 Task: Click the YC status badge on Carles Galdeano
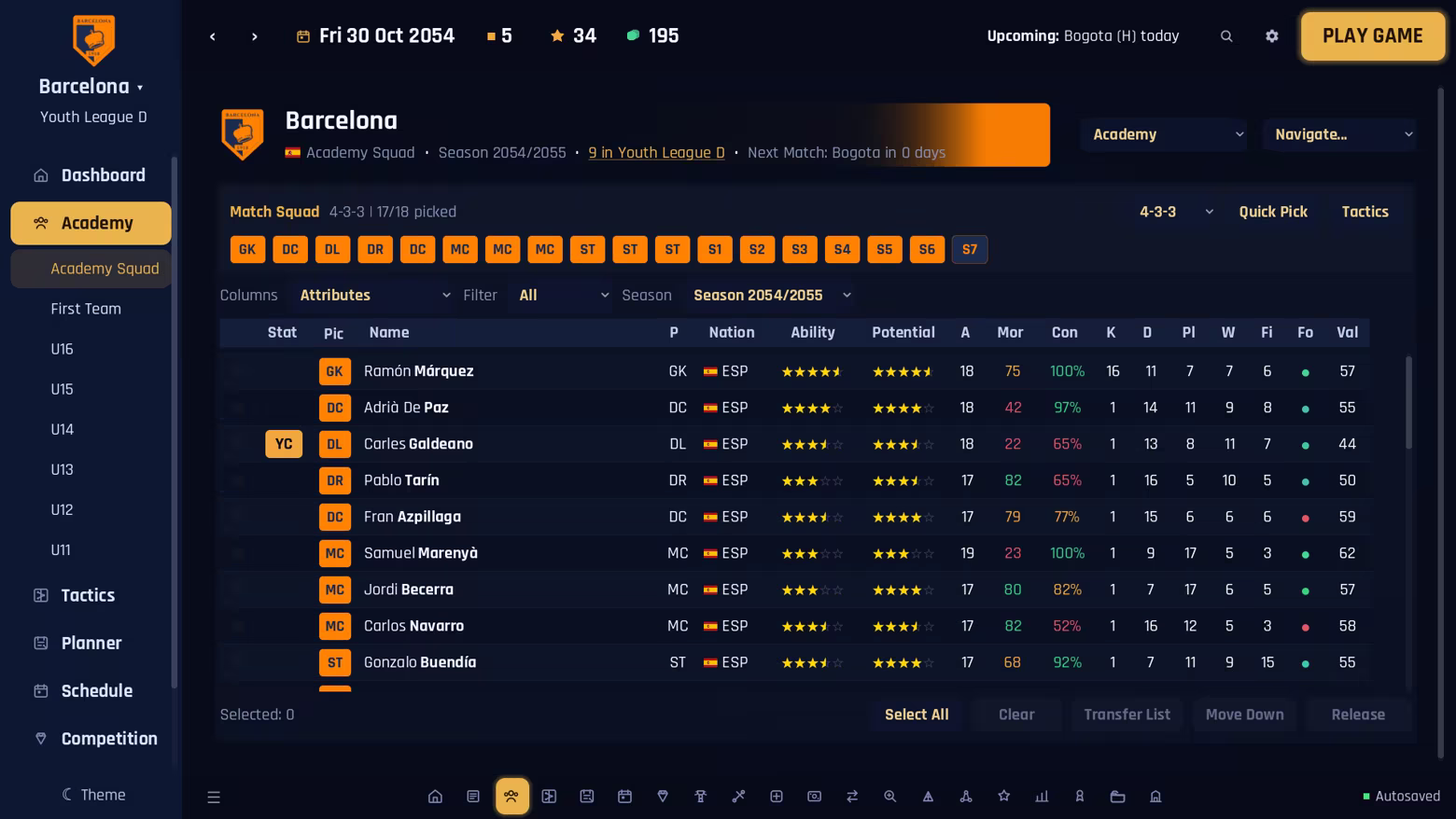coord(284,444)
